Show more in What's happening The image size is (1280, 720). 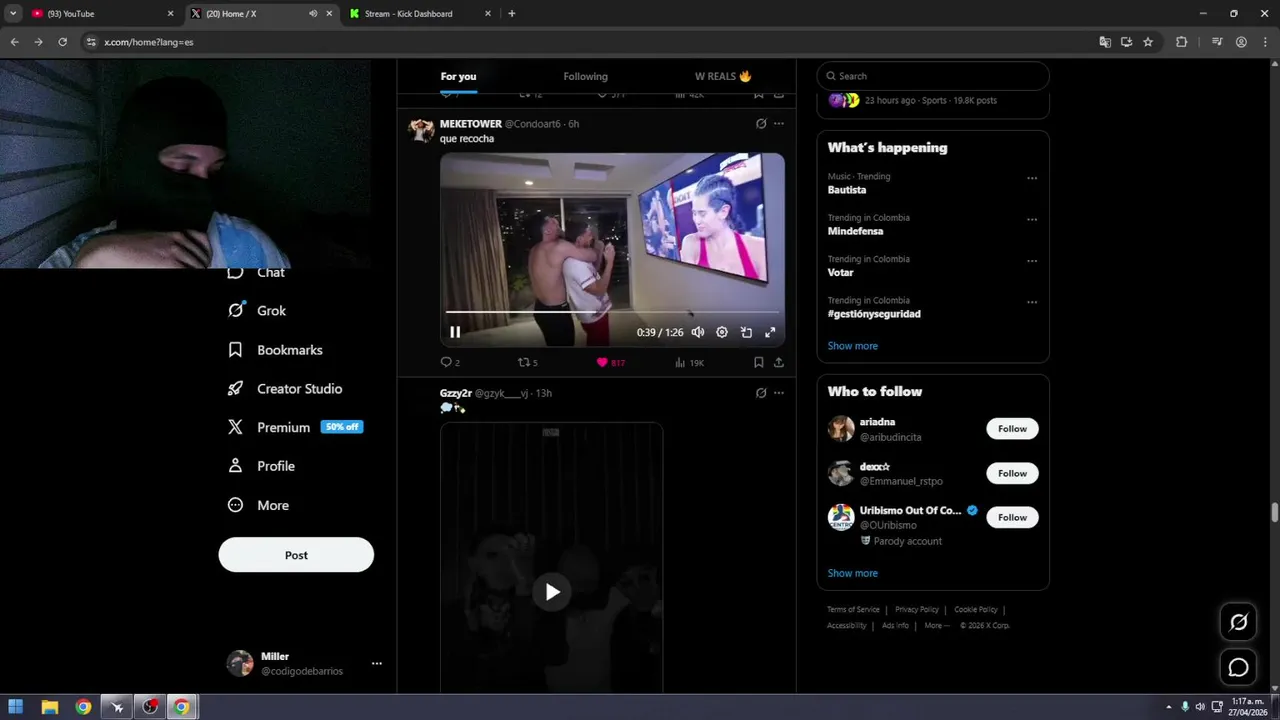[x=852, y=346]
